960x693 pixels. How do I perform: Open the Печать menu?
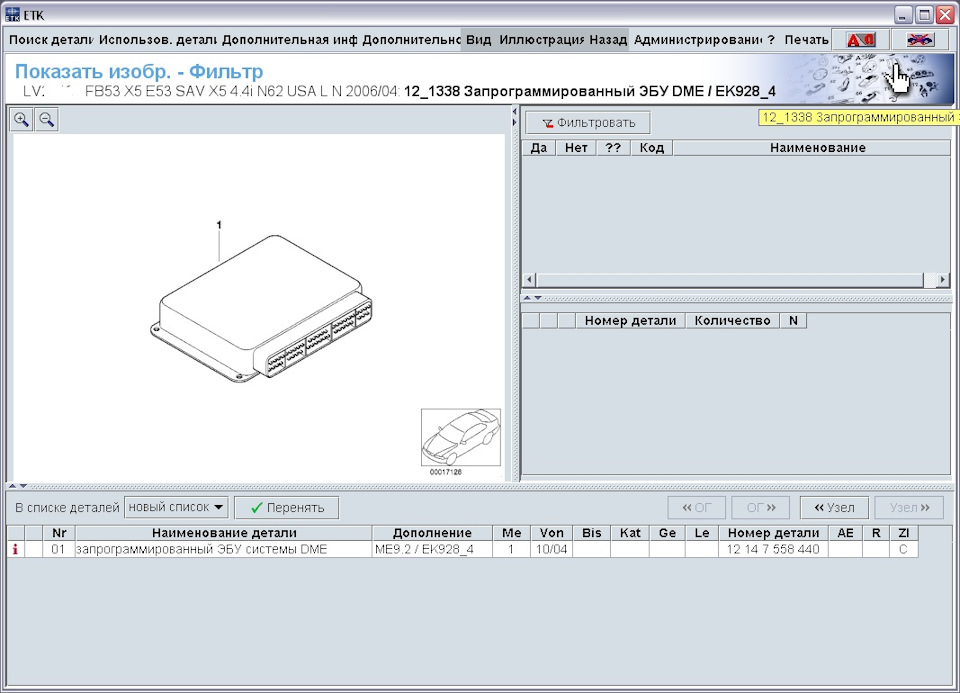click(806, 40)
